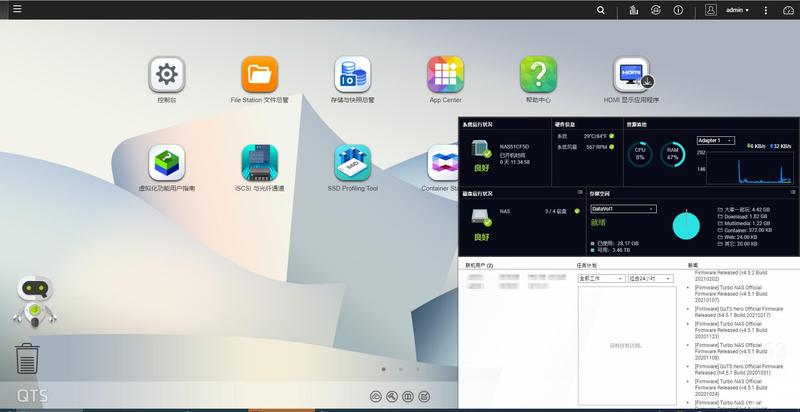Viewport: 800px width, 412px height.
Task: Expand the DataVol1 volume dropdown
Action: (x=623, y=209)
